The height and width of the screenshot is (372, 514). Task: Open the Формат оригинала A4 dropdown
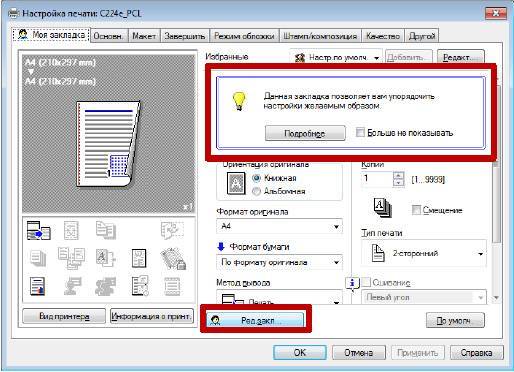pos(279,226)
